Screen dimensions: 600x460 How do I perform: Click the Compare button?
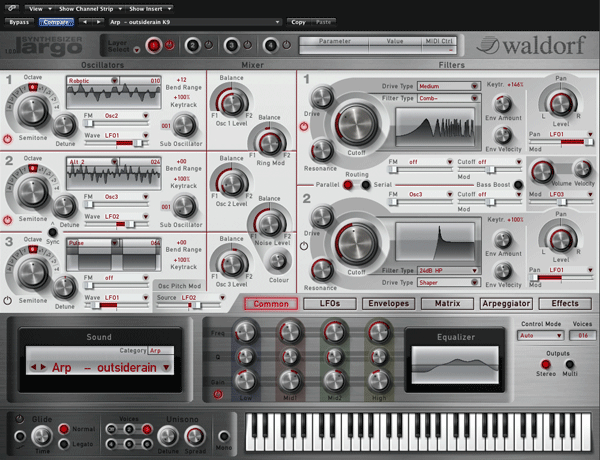click(56, 22)
